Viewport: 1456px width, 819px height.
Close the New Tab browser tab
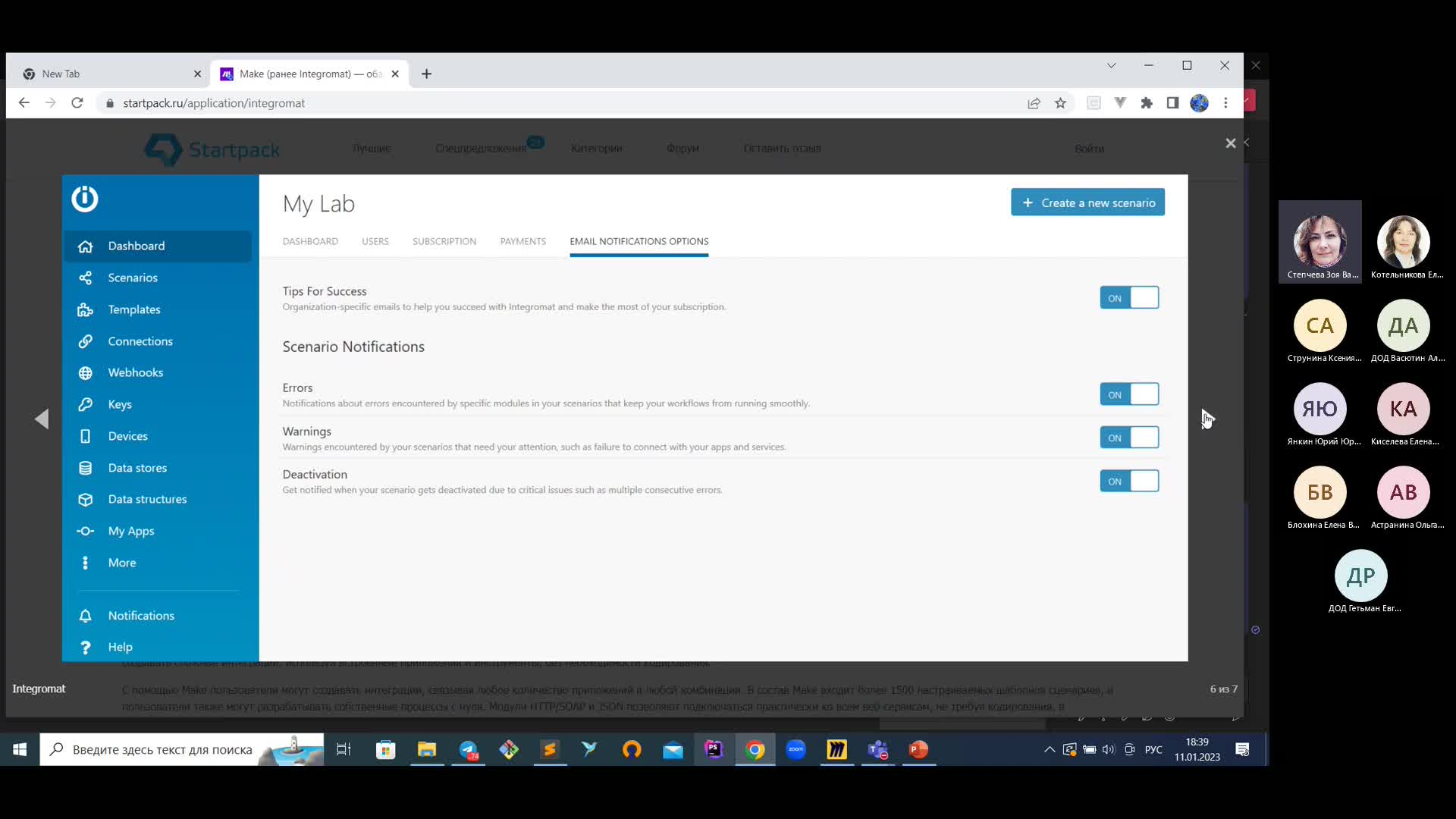click(x=197, y=74)
